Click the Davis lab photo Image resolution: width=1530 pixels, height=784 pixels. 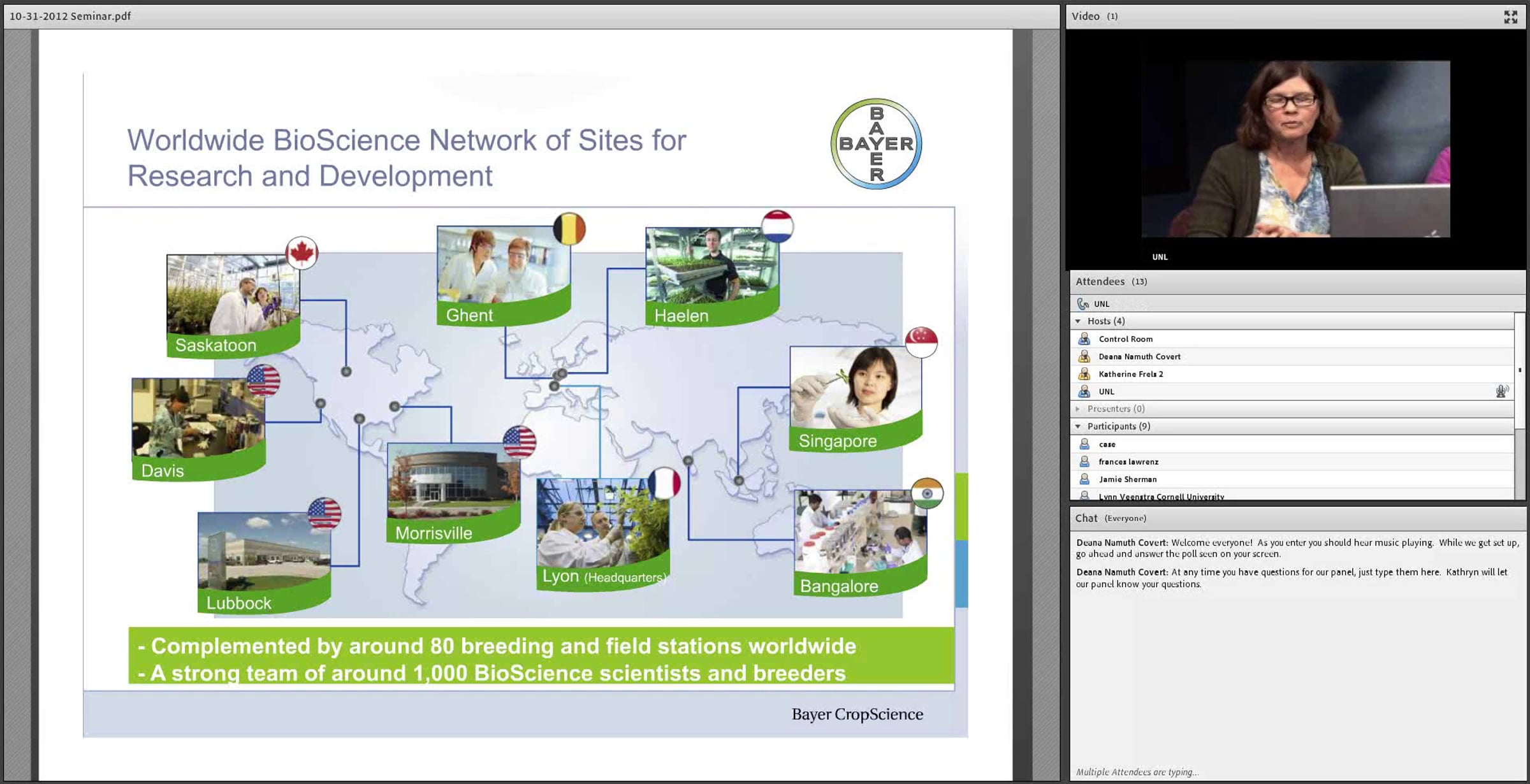pos(198,417)
